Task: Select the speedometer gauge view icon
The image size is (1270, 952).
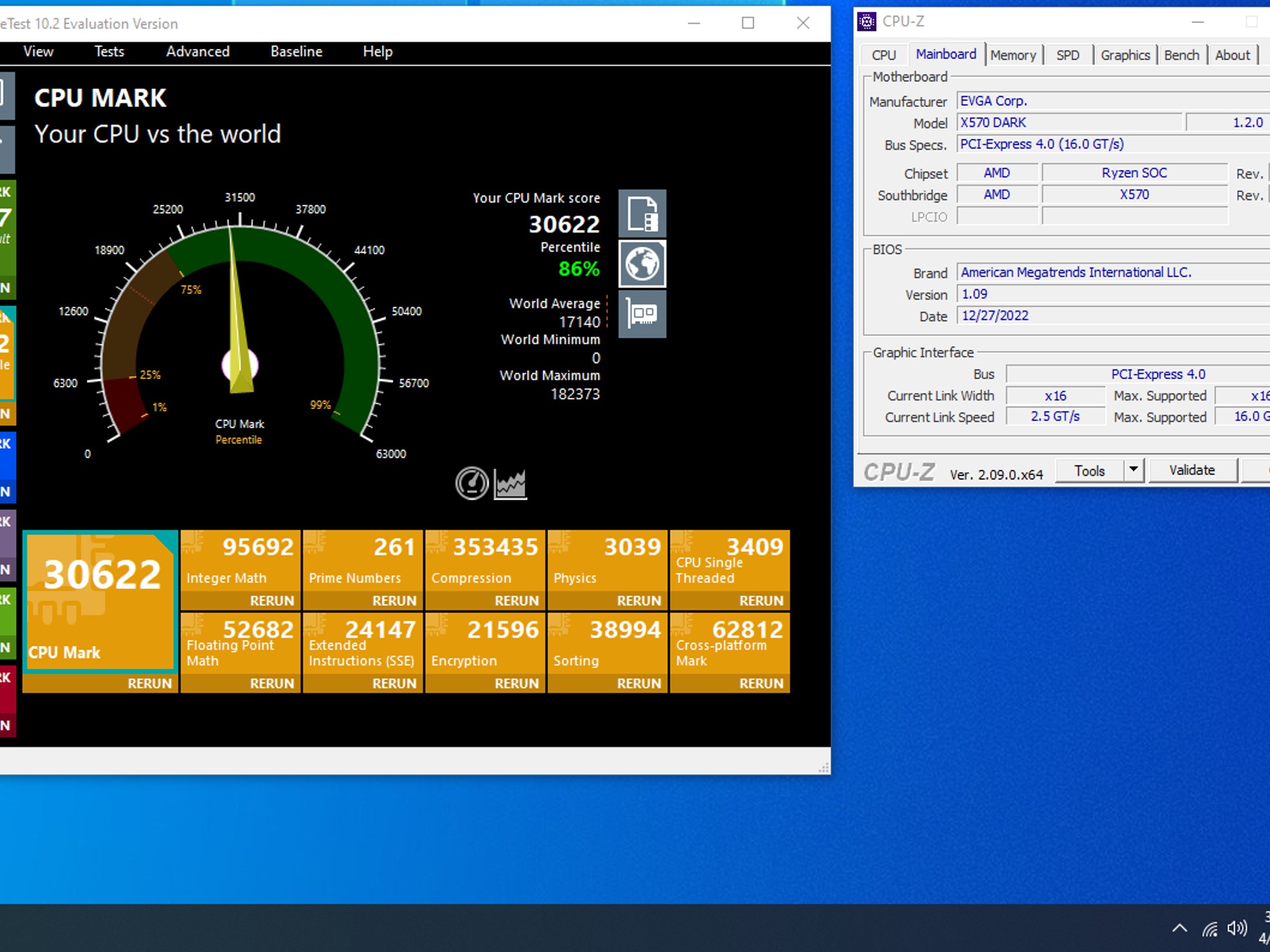Action: coord(472,483)
